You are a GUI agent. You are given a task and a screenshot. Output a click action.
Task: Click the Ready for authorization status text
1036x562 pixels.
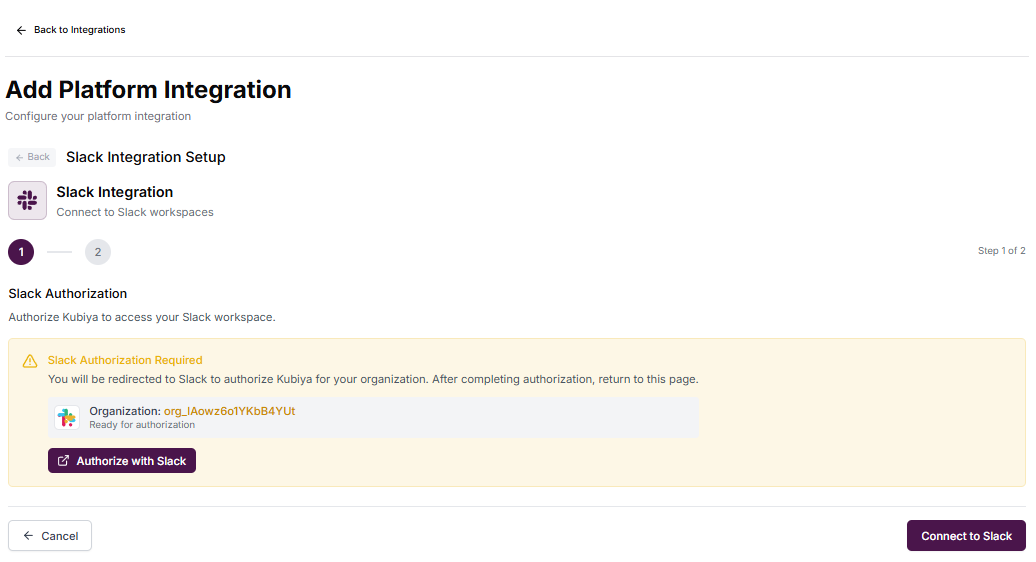click(142, 425)
